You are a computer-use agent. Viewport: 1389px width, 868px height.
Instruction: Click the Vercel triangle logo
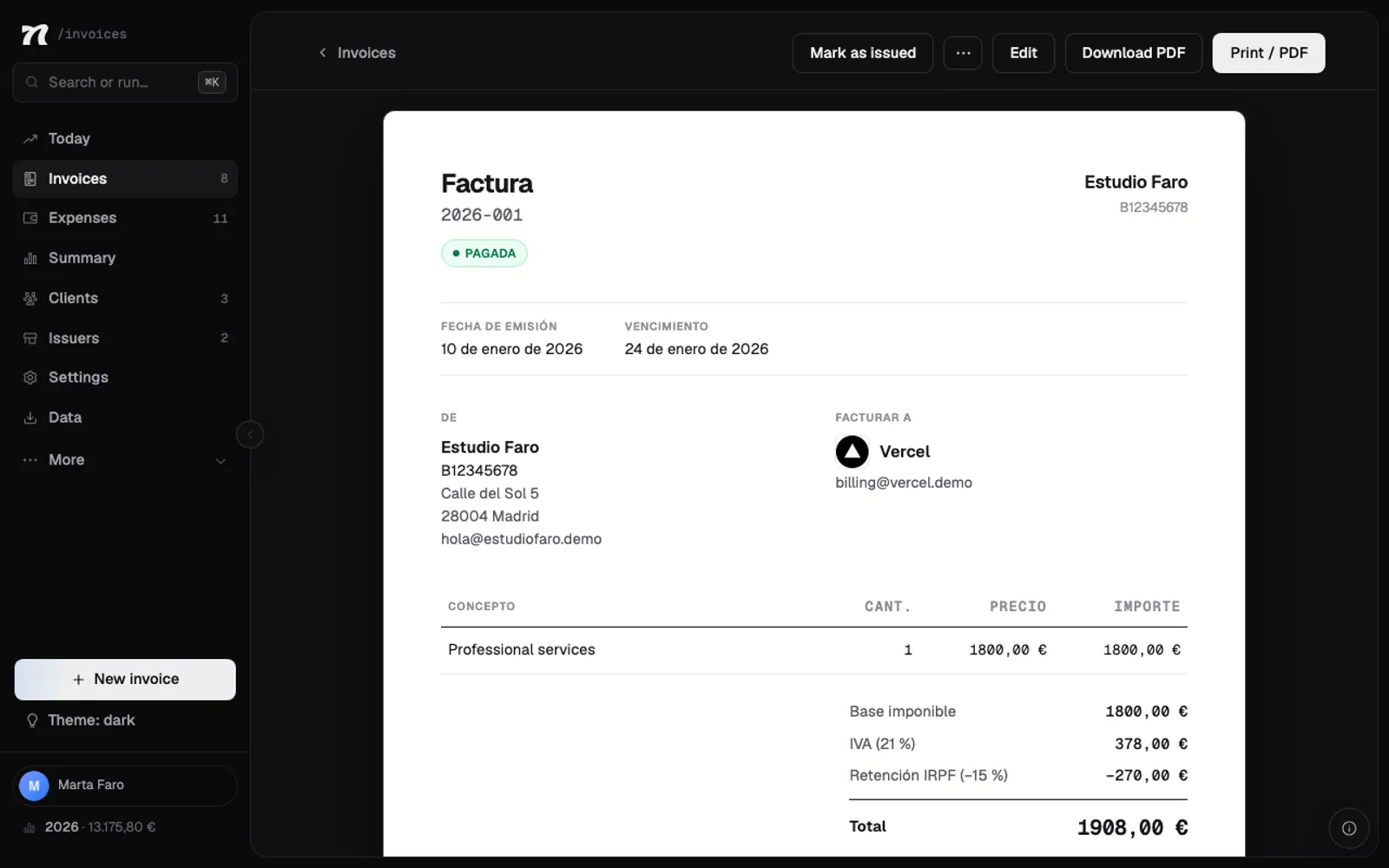[x=852, y=451]
